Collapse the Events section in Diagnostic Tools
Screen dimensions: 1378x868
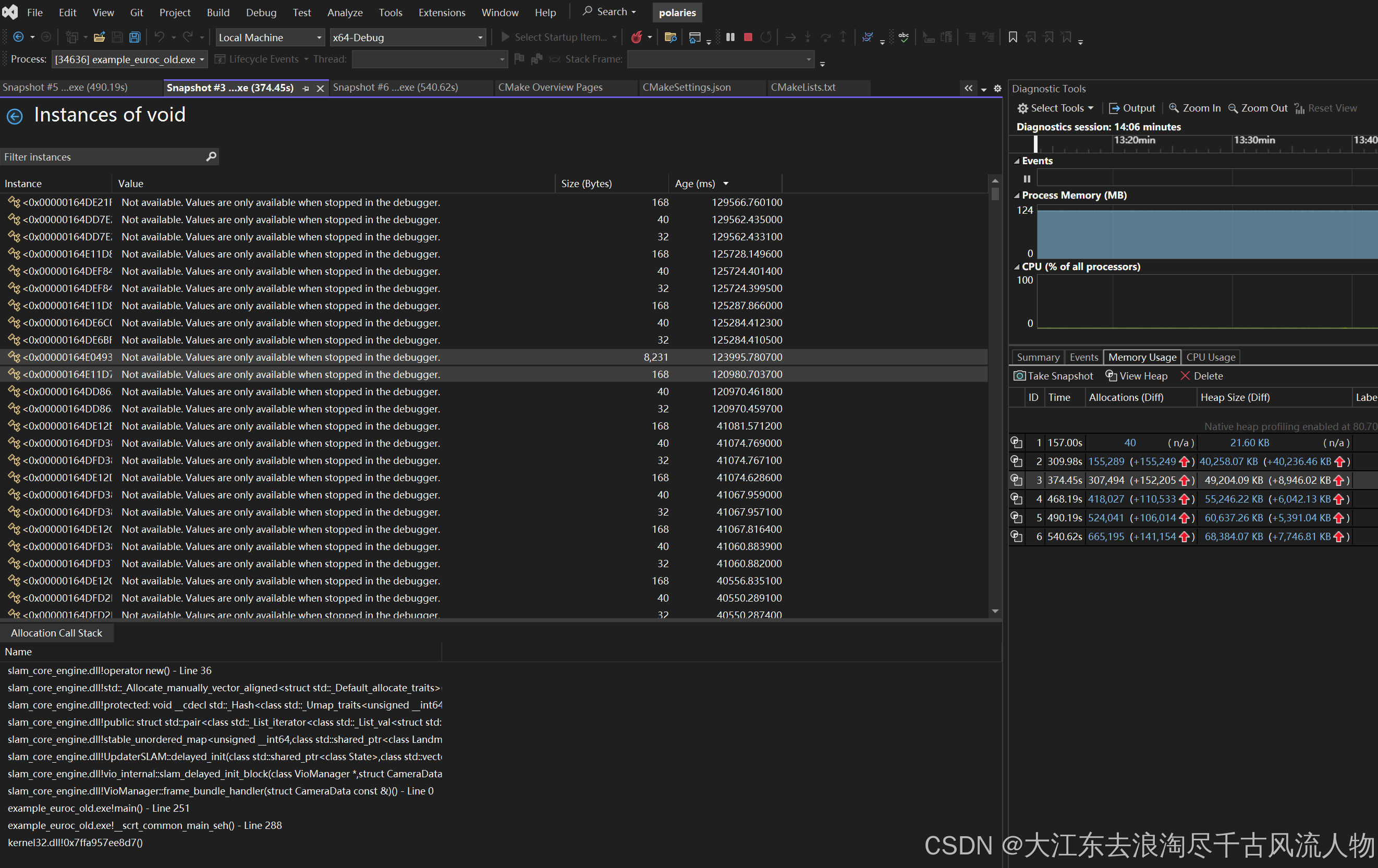(1017, 162)
